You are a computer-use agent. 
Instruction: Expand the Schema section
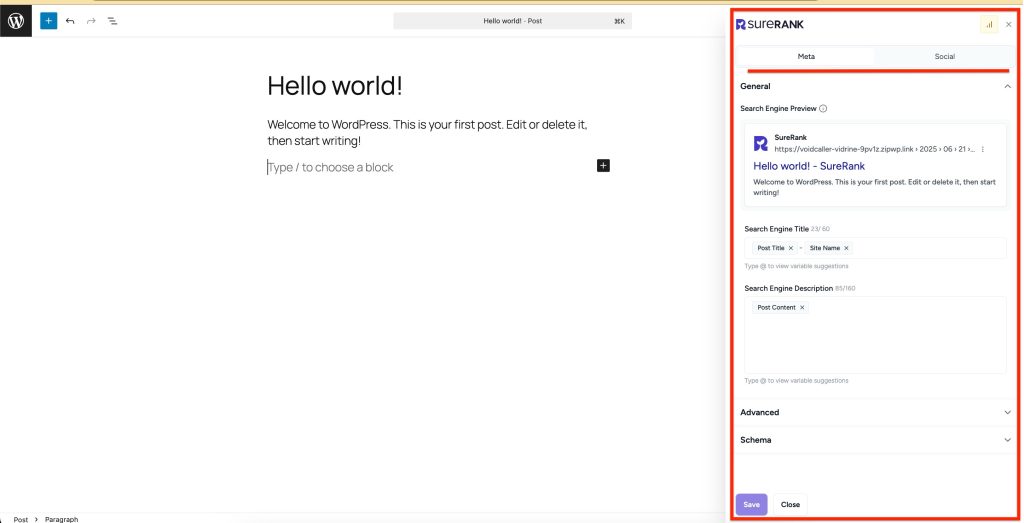pyautogui.click(x=1007, y=440)
